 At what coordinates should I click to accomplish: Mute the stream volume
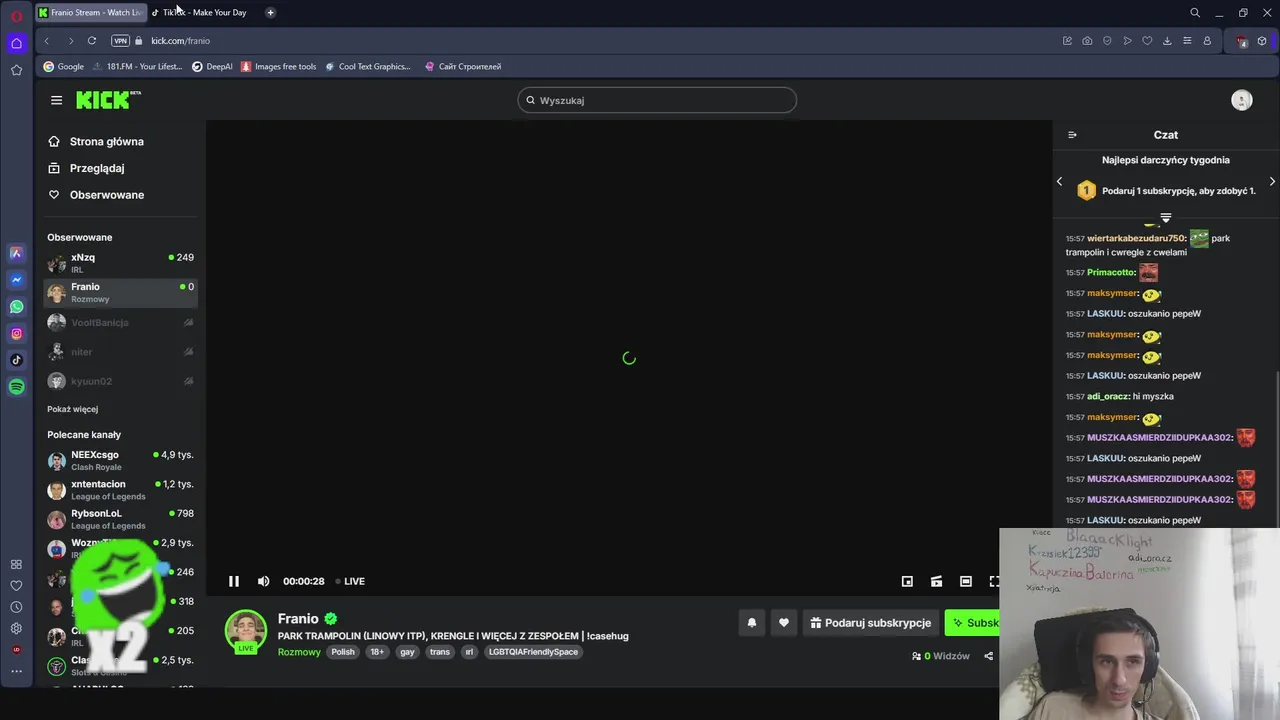[x=263, y=581]
